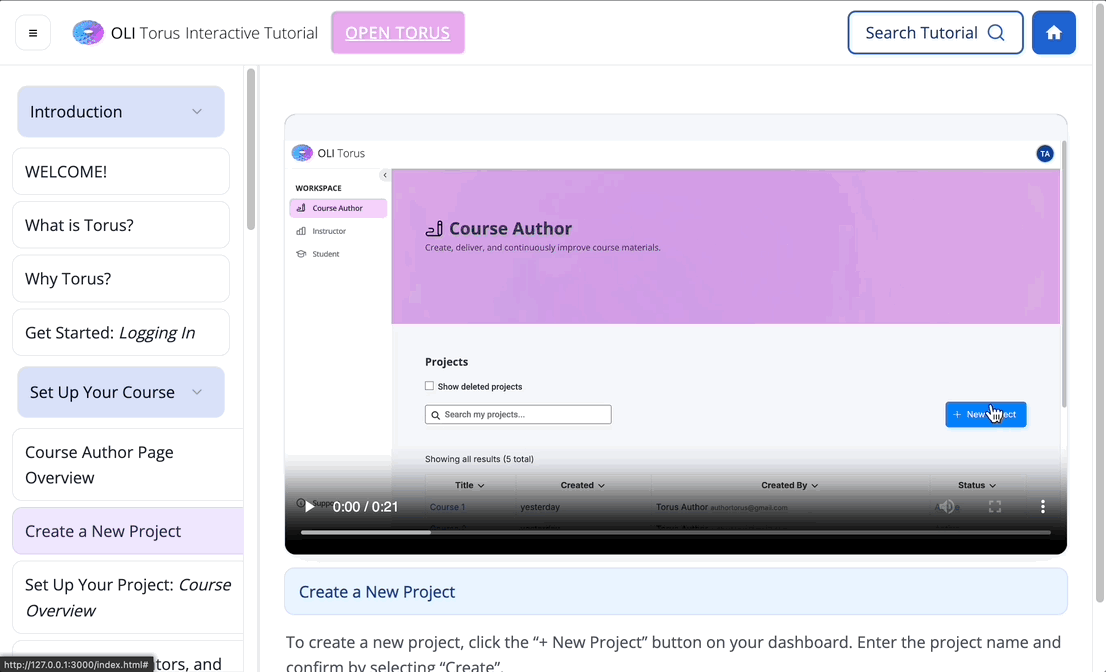Click the Create a New Project heading
The image size is (1106, 672).
coord(377,592)
